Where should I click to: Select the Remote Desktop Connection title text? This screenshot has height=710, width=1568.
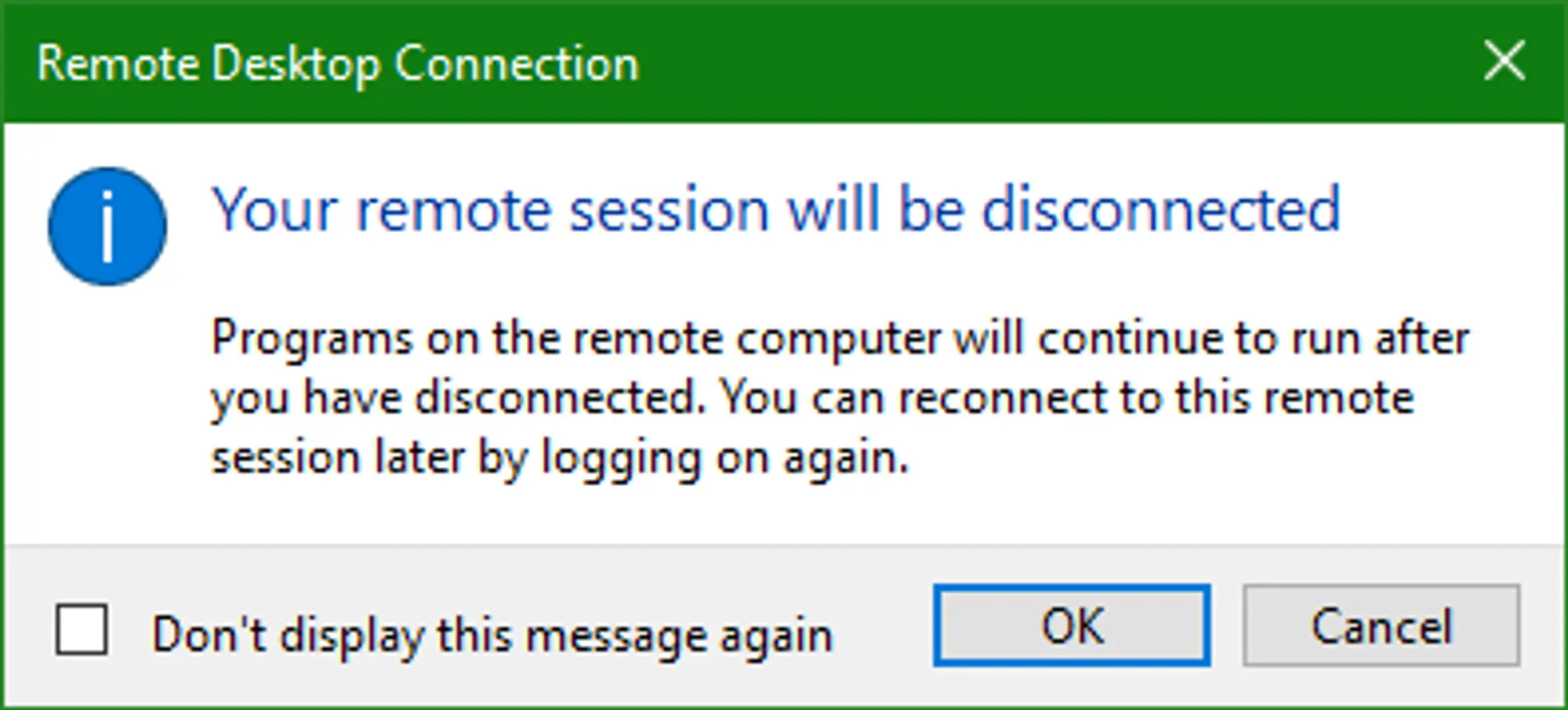pos(337,63)
